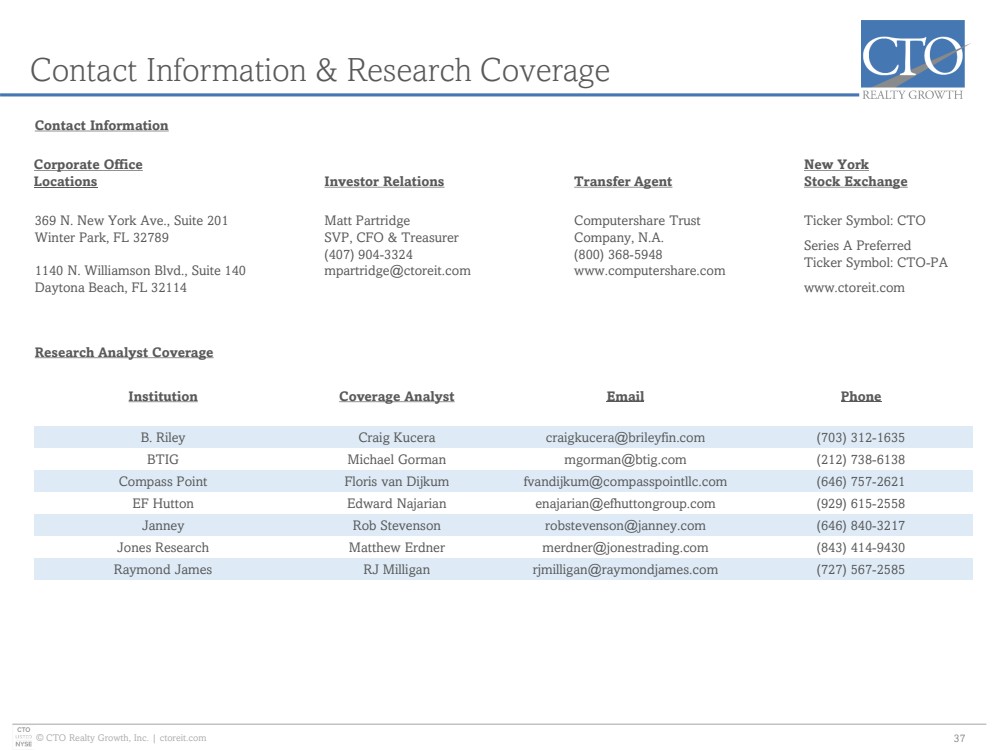Click Raymond James phone number (727) 567-2585
Image resolution: width=999 pixels, height=750 pixels.
pos(860,570)
